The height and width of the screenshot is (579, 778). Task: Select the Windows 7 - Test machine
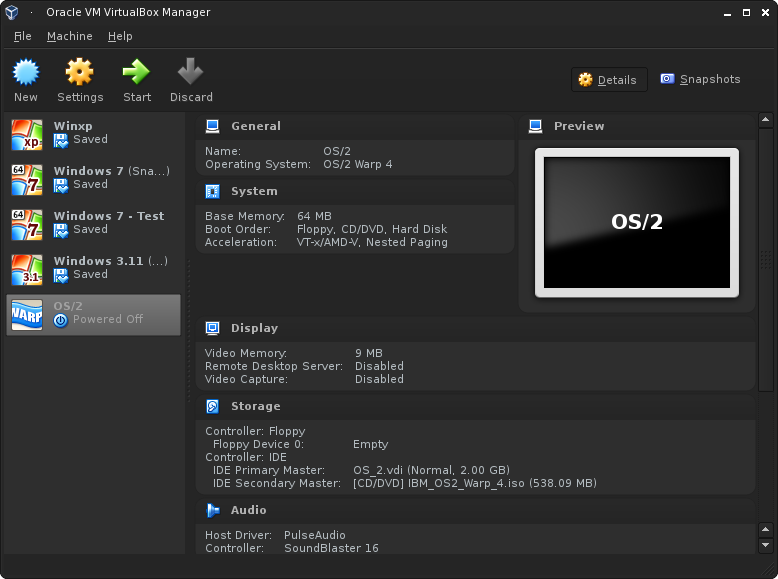click(93, 225)
